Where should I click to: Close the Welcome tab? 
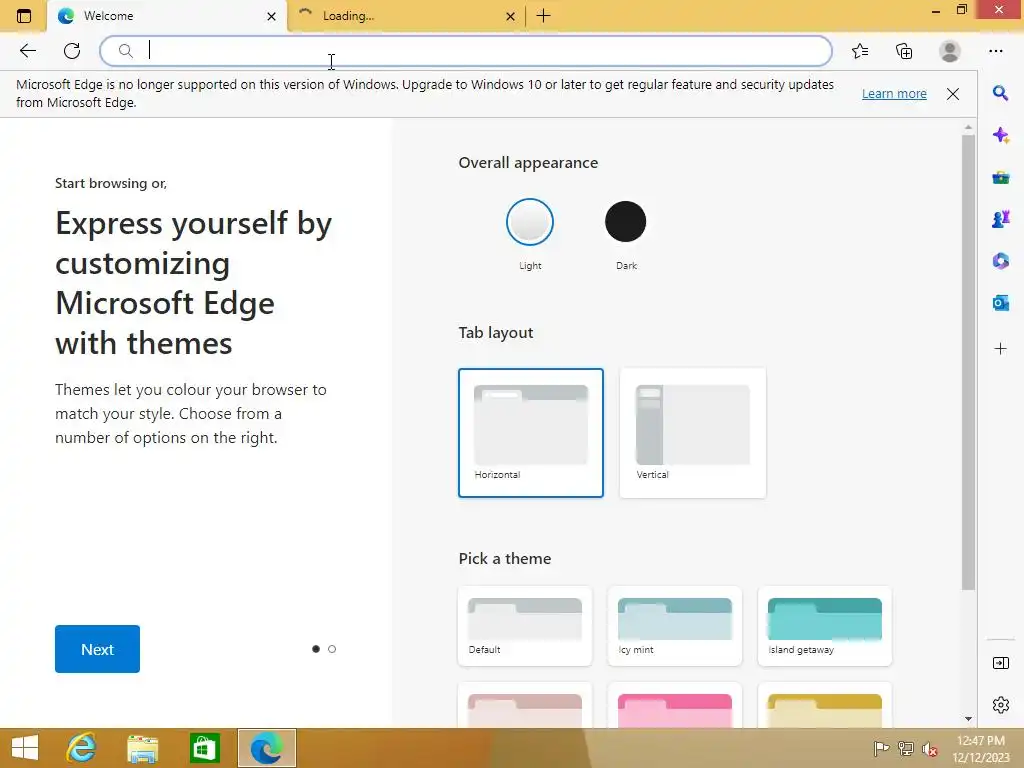[272, 16]
